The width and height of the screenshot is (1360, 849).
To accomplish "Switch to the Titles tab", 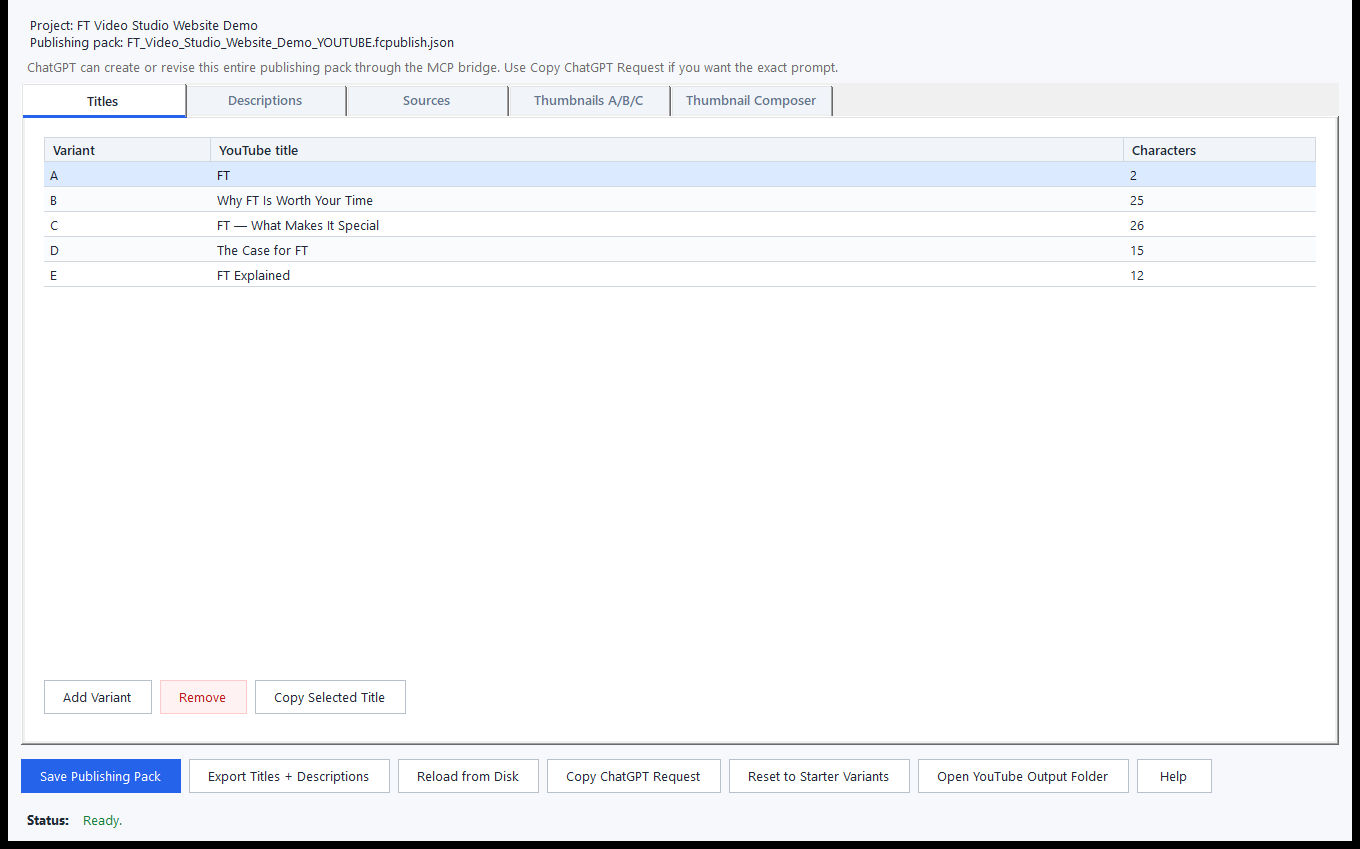I will click(x=104, y=101).
